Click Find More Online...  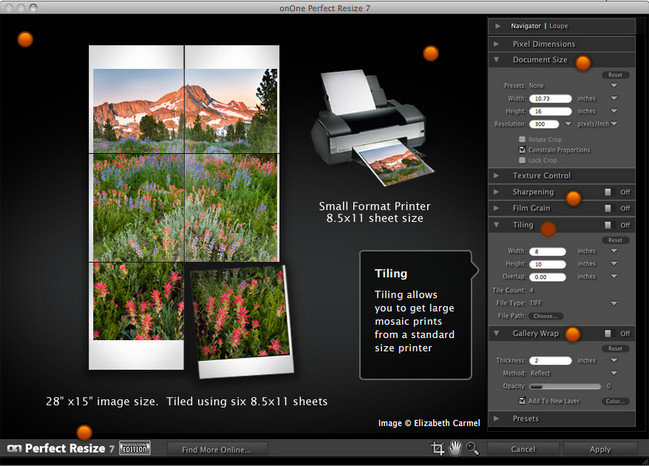pyautogui.click(x=217, y=449)
